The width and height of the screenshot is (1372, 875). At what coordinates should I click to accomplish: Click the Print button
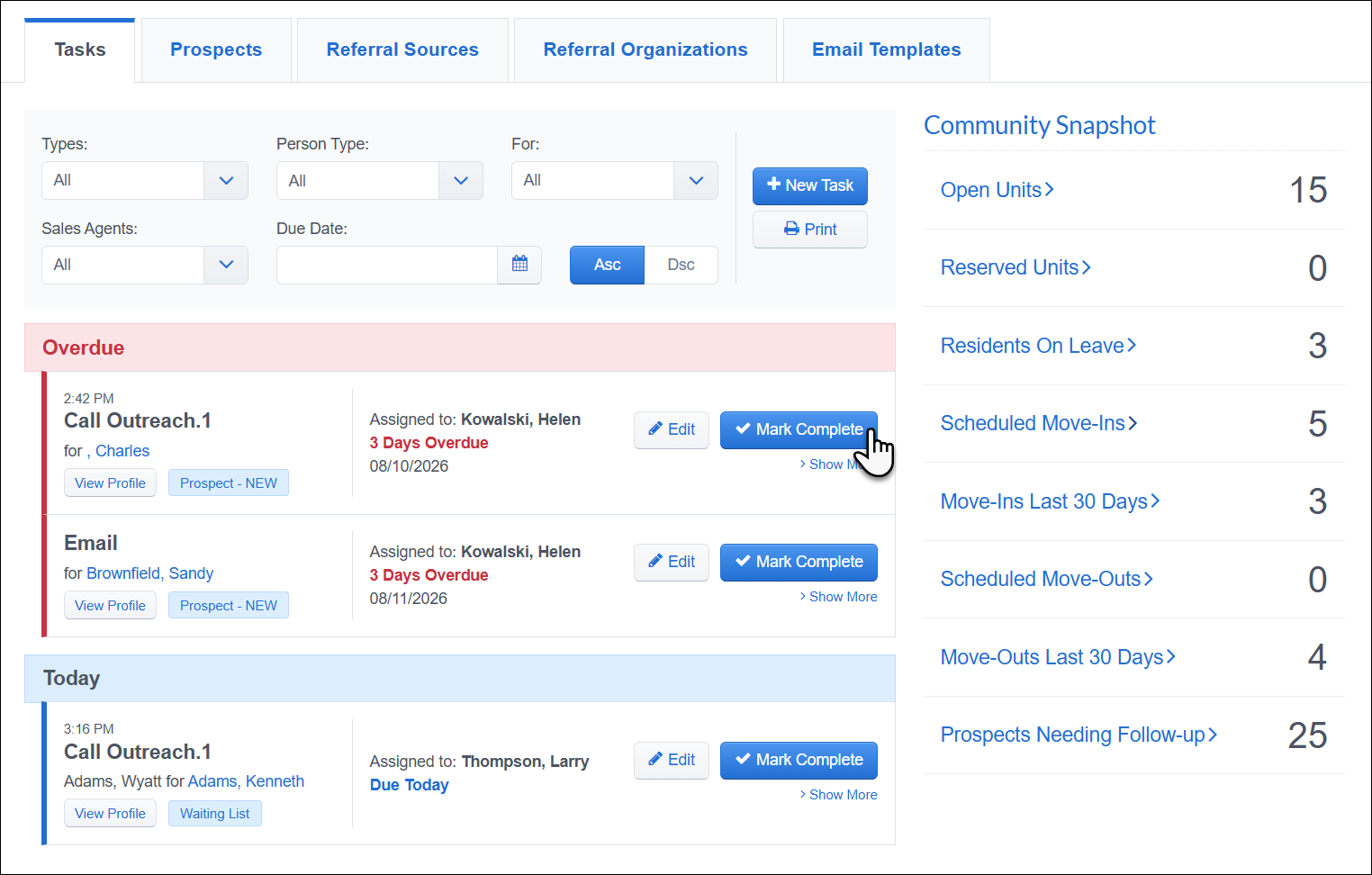point(810,230)
